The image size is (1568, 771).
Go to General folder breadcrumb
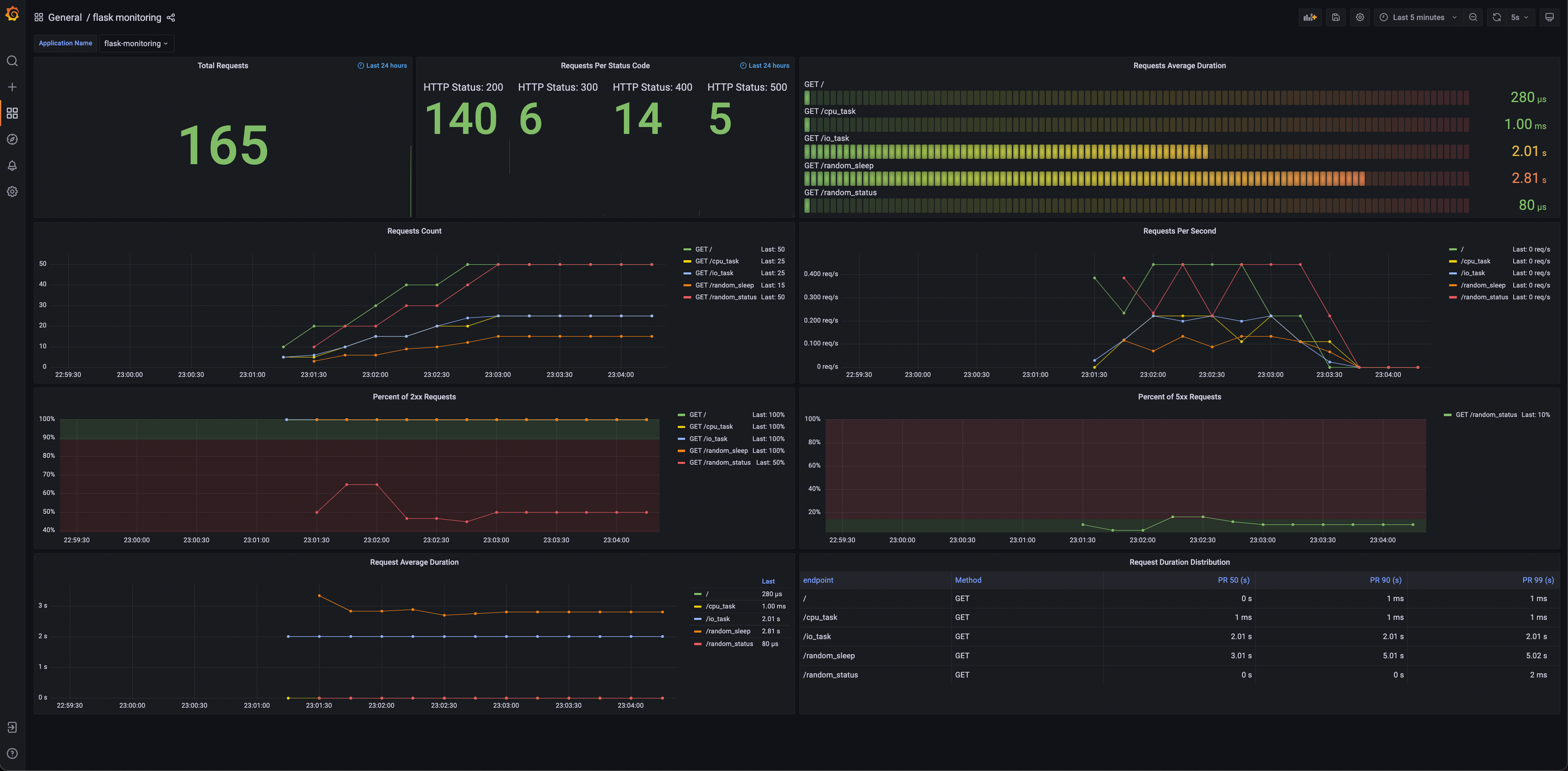65,18
